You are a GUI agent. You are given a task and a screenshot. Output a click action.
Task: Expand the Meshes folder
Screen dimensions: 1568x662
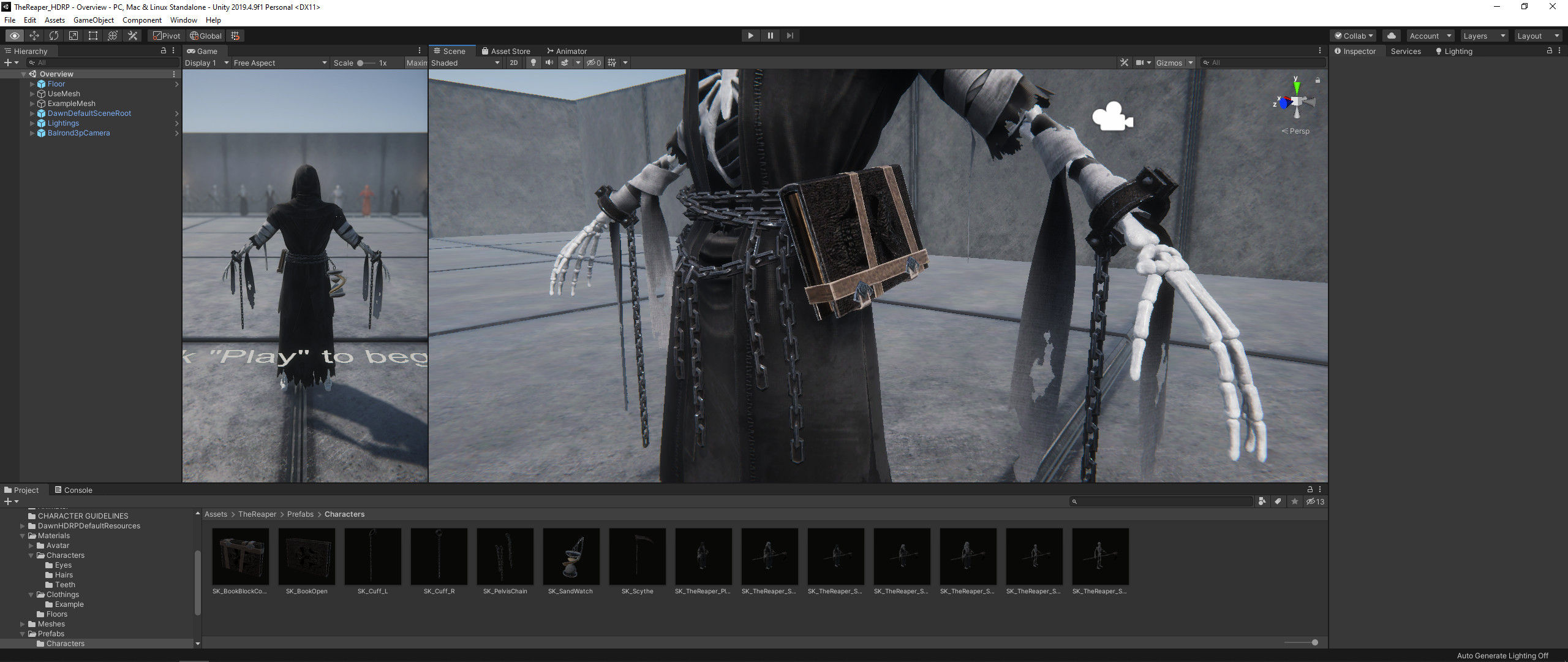(23, 624)
